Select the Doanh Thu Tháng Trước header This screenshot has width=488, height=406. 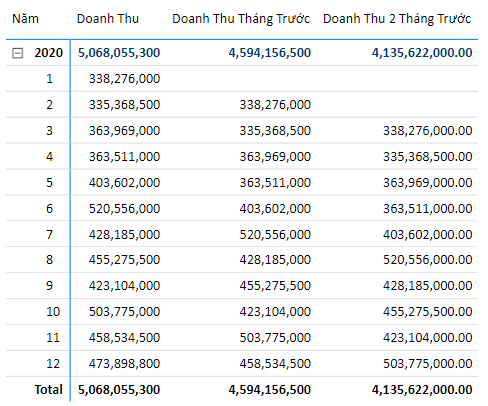241,19
